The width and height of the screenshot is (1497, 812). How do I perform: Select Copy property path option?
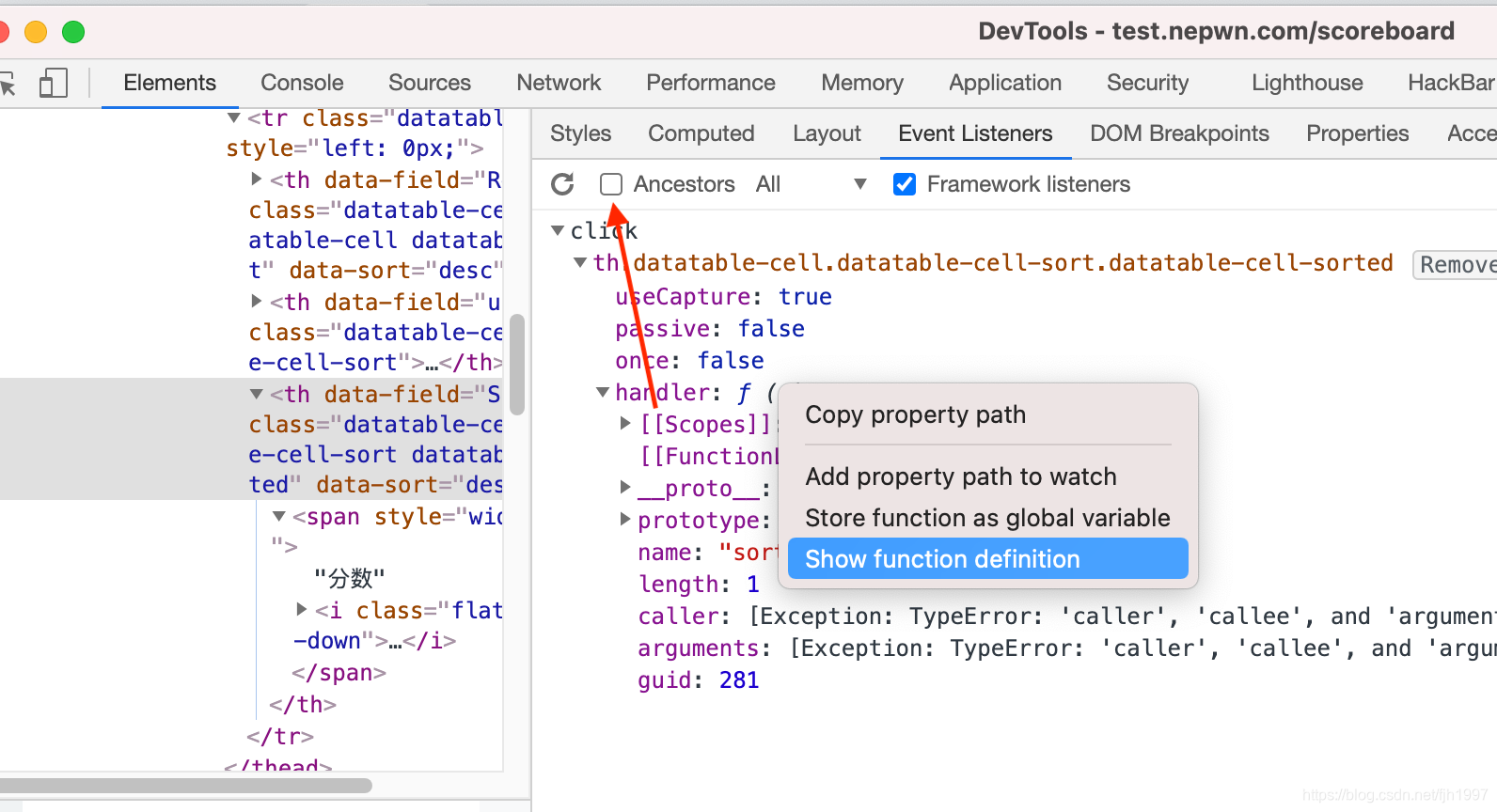(915, 414)
